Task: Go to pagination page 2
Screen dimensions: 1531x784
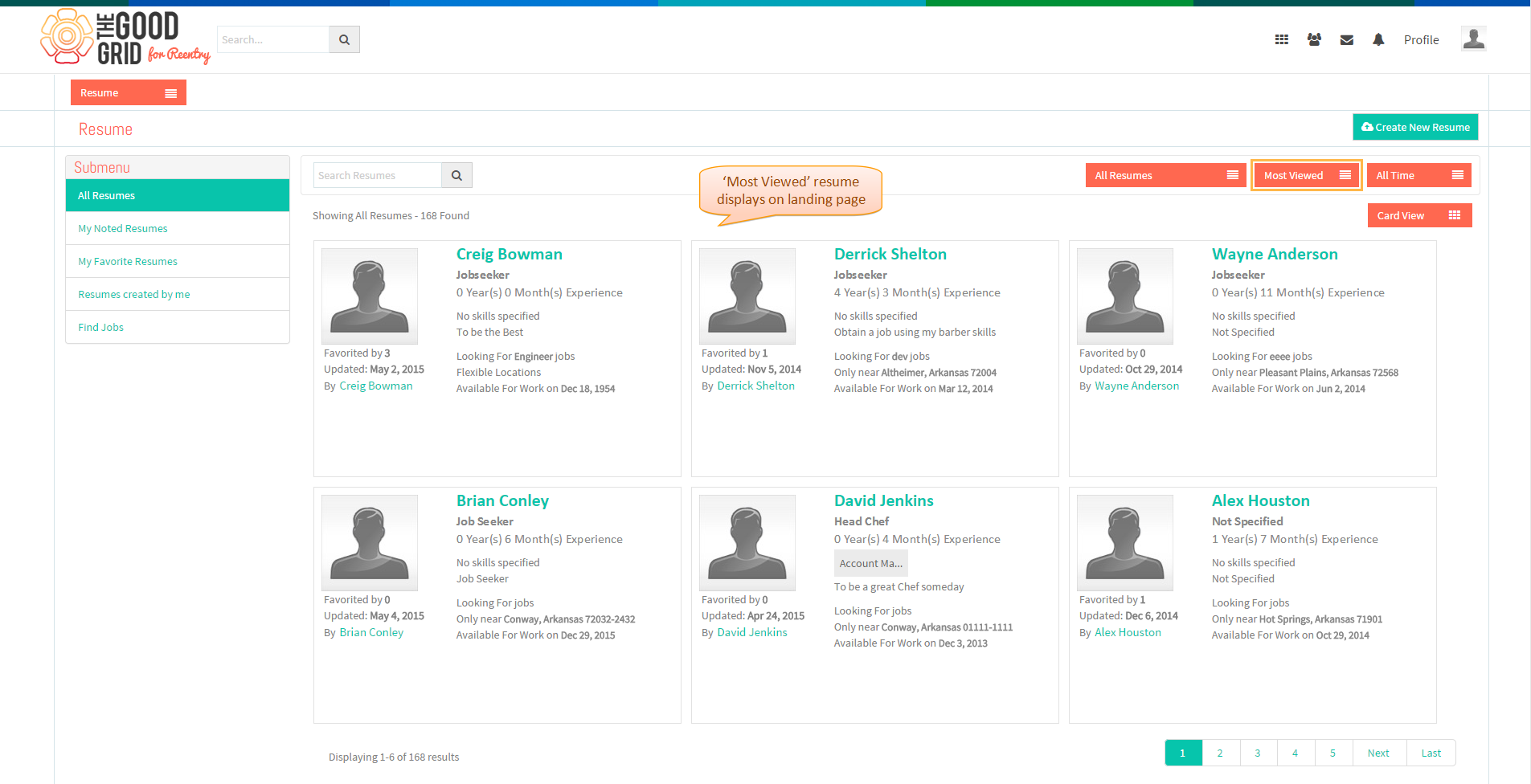Action: 1220,753
